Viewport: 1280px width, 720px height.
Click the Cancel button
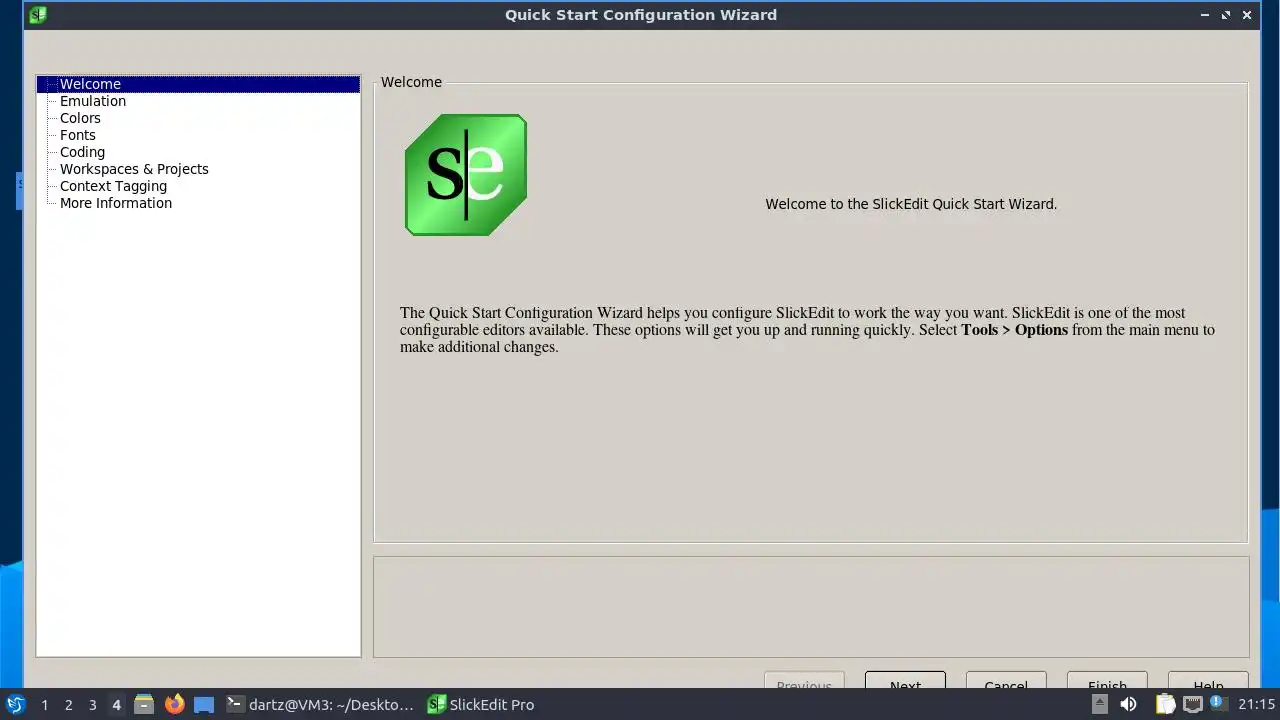[1006, 680]
